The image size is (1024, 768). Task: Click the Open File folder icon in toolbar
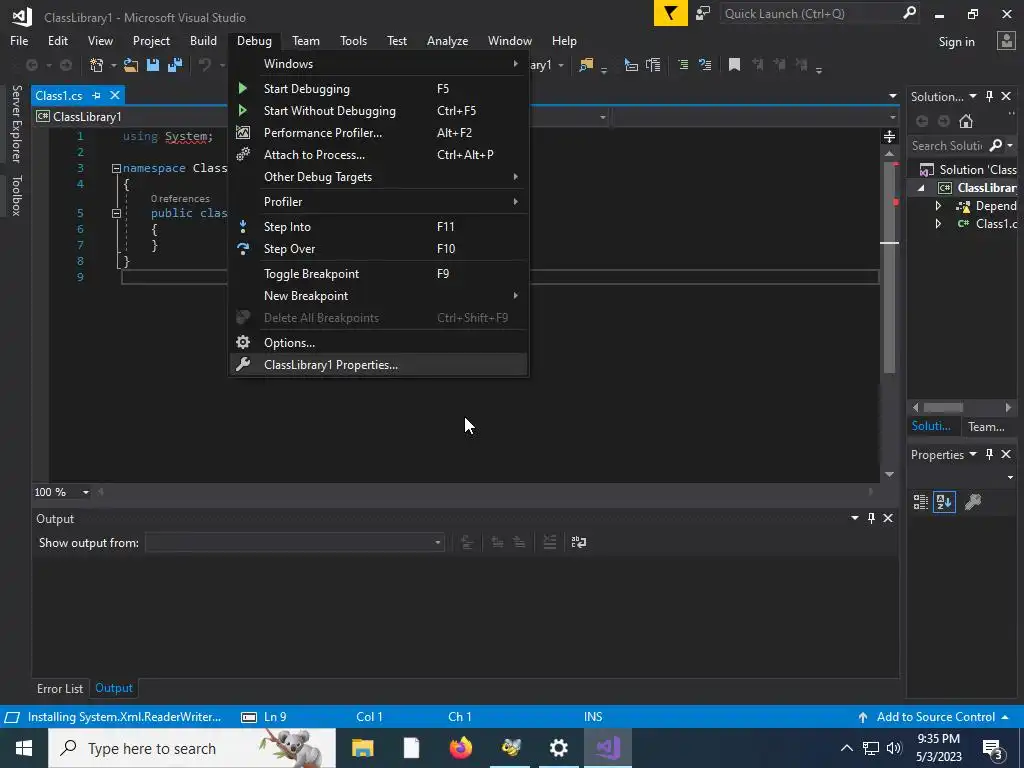pos(131,65)
